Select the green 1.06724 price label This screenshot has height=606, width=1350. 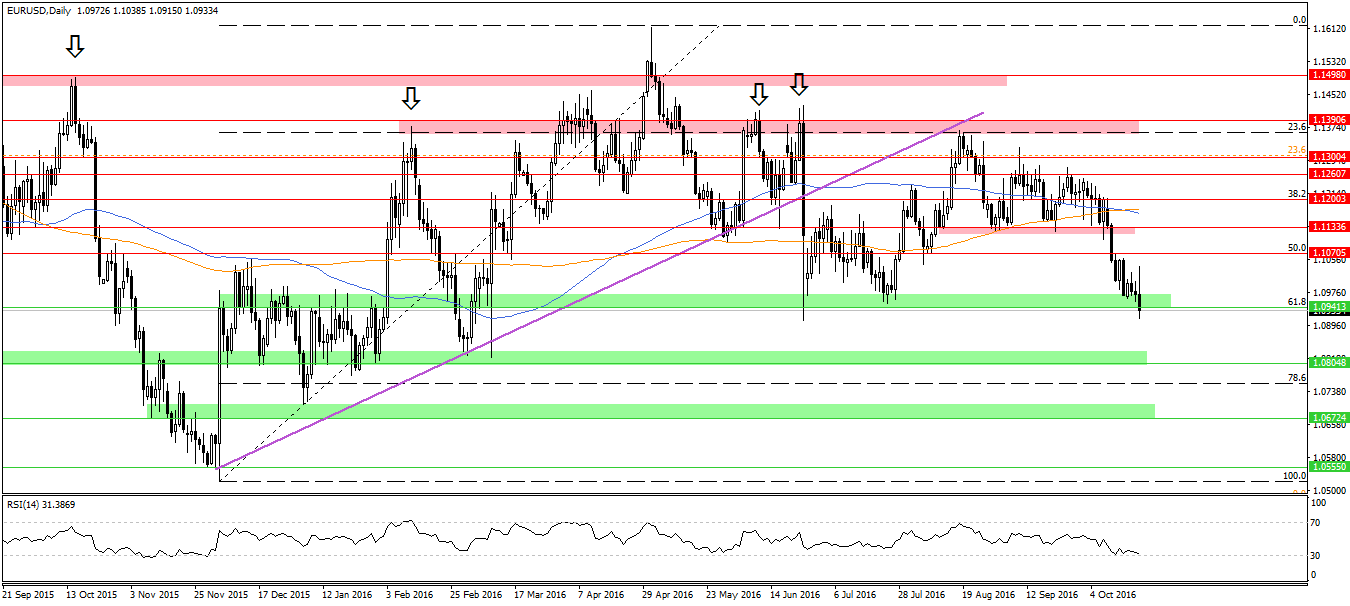(1330, 418)
